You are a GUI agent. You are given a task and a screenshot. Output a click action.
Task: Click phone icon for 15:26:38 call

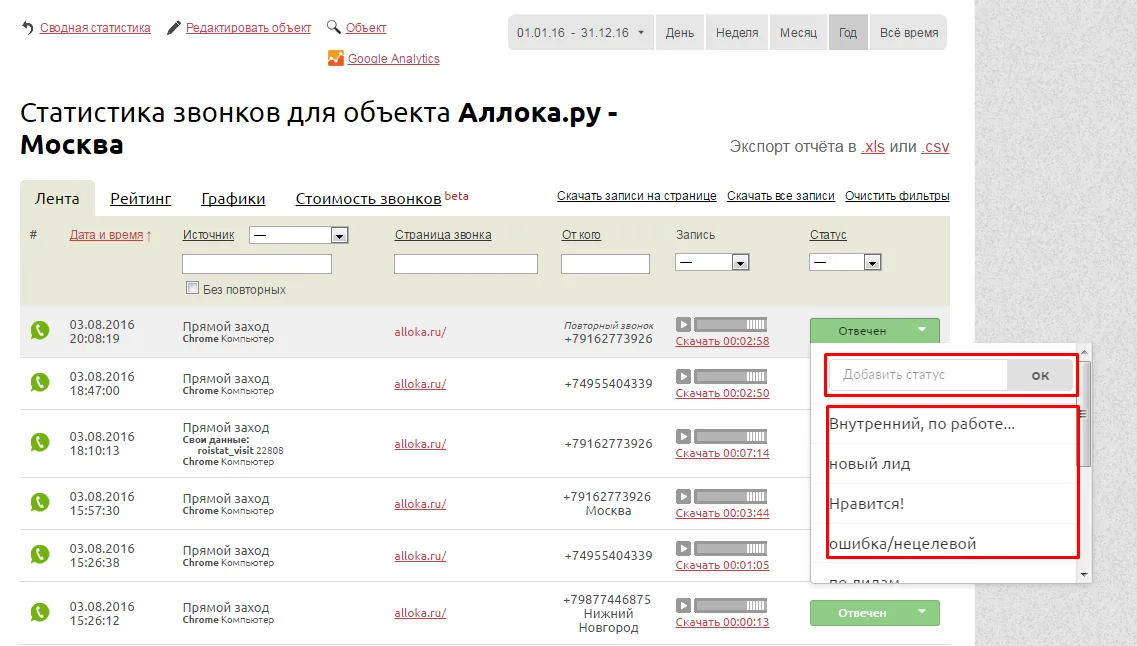pyautogui.click(x=40, y=555)
